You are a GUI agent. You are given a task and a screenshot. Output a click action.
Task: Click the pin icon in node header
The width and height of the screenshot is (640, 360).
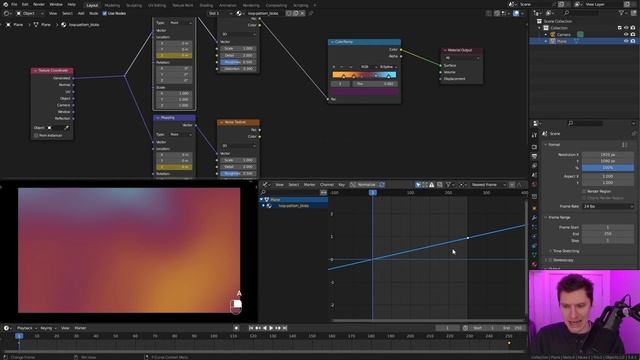click(x=311, y=13)
